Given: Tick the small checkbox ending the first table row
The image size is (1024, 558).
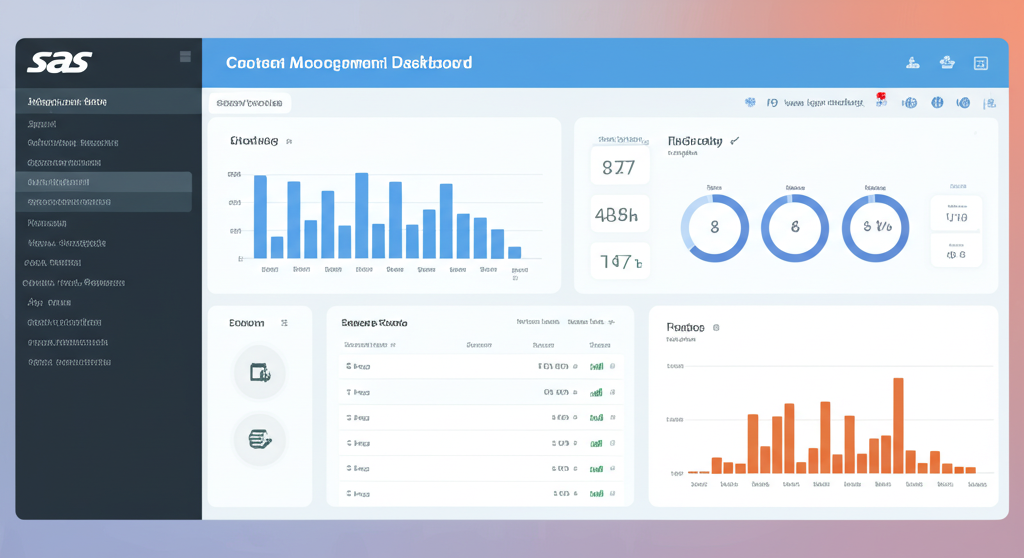Looking at the screenshot, I should tap(612, 367).
